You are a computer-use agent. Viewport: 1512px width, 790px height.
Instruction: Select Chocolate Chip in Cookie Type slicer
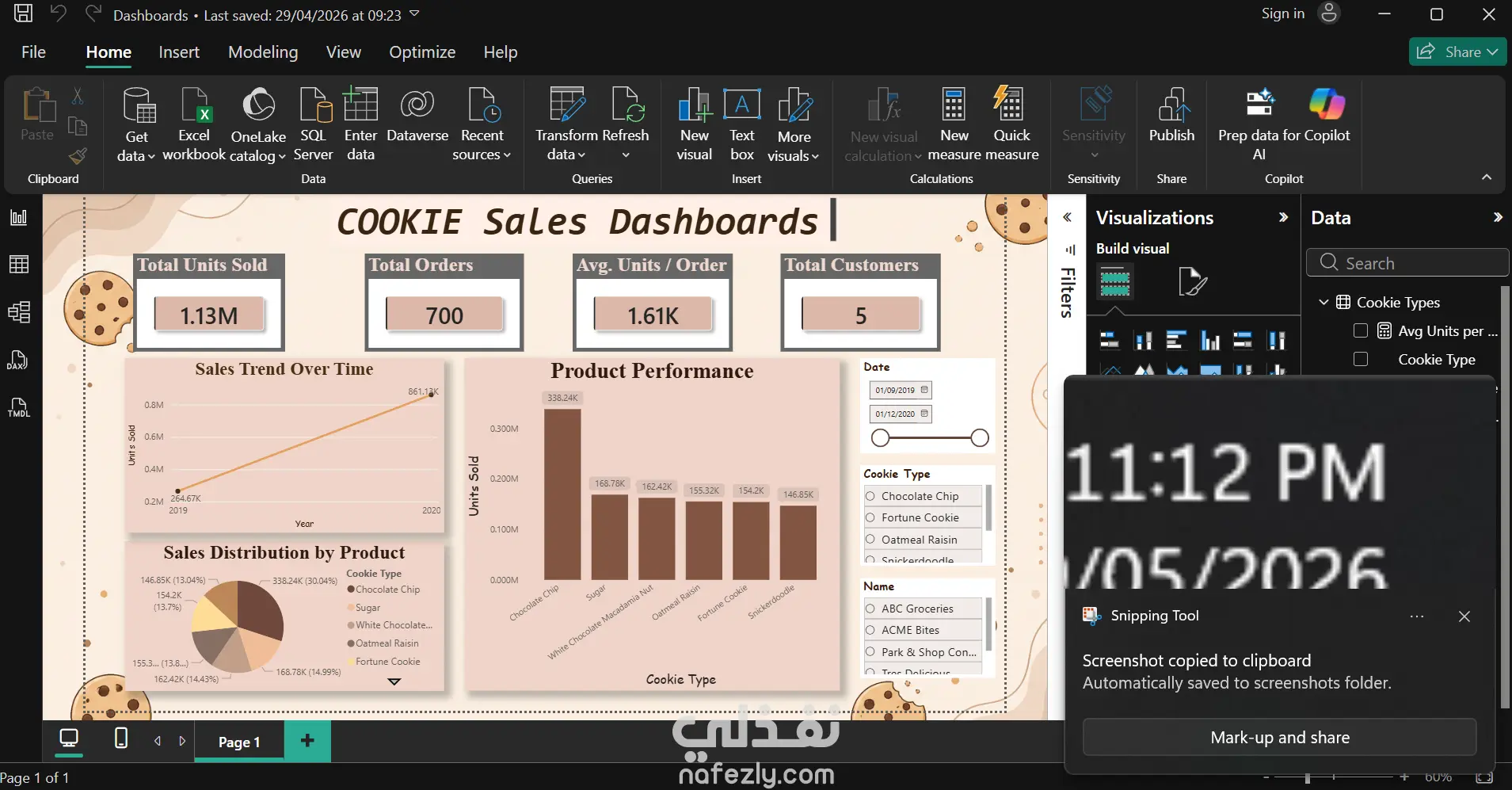[923, 496]
